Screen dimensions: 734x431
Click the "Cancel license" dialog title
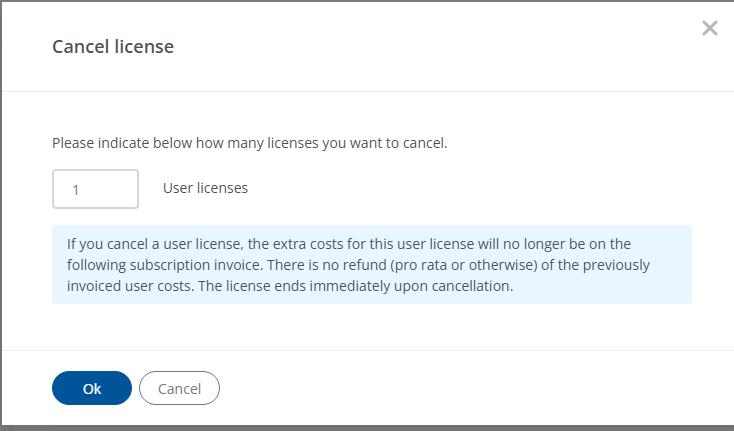point(113,46)
